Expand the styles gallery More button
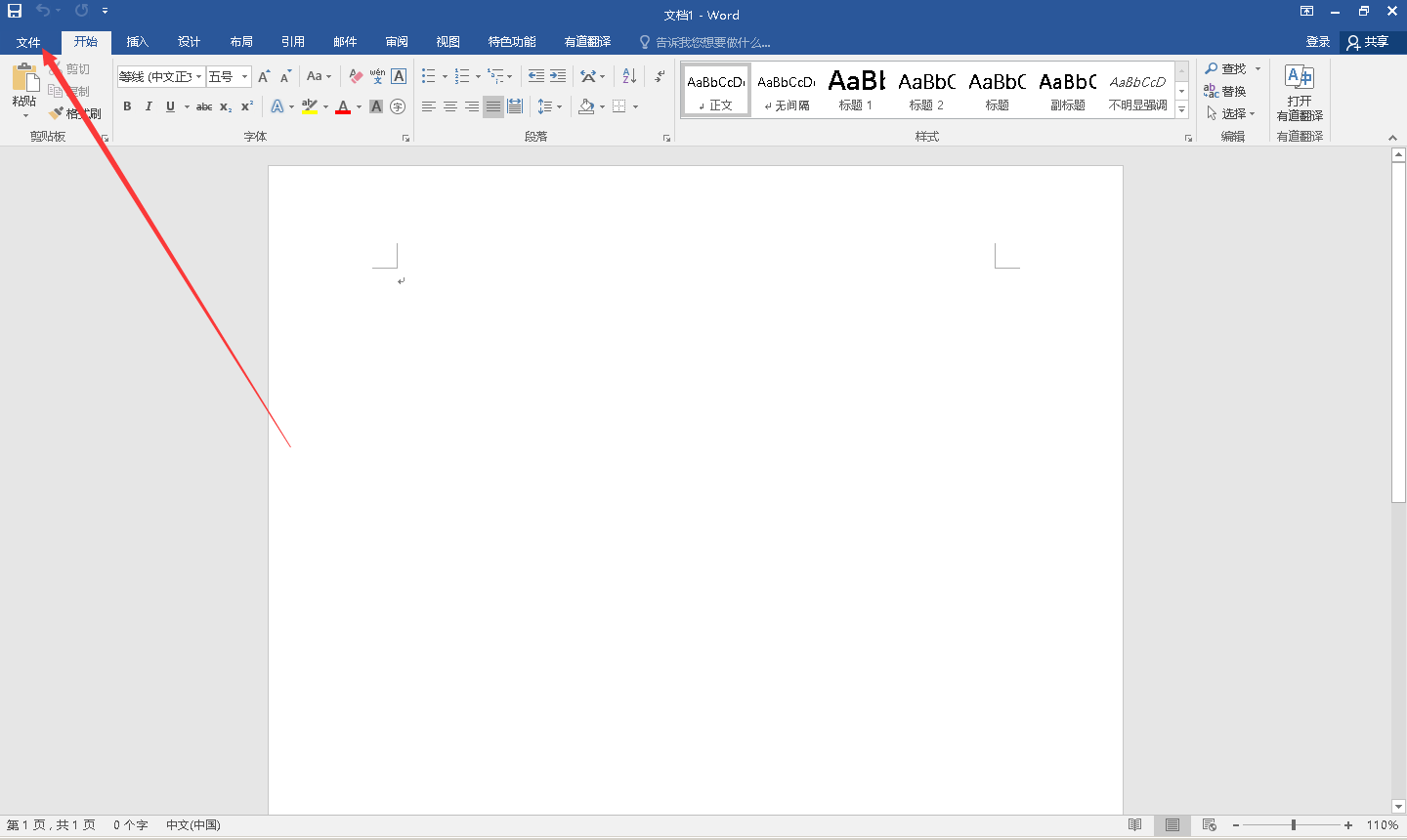Image resolution: width=1407 pixels, height=840 pixels. (1182, 110)
